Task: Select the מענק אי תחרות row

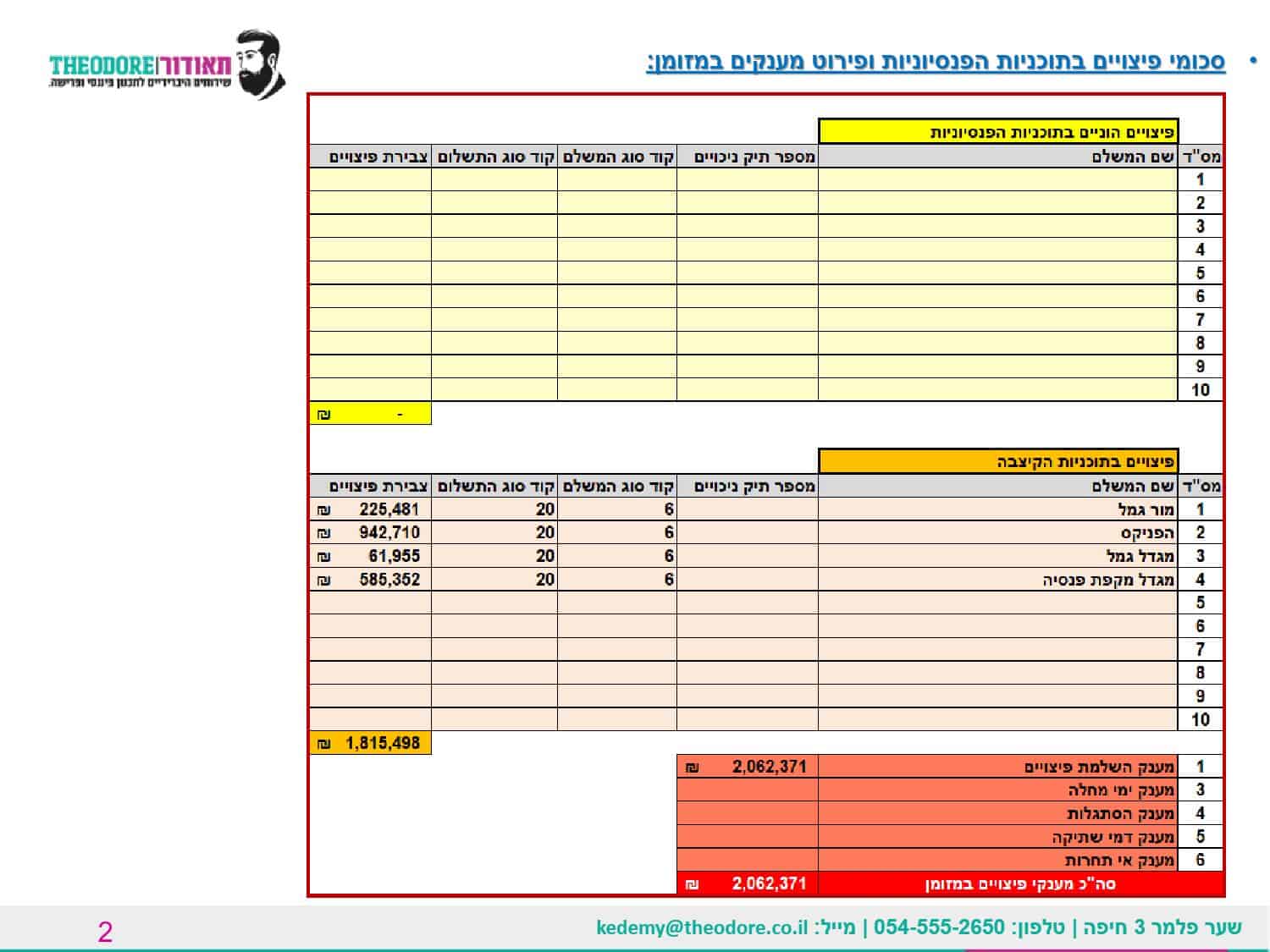Action: pos(951,860)
